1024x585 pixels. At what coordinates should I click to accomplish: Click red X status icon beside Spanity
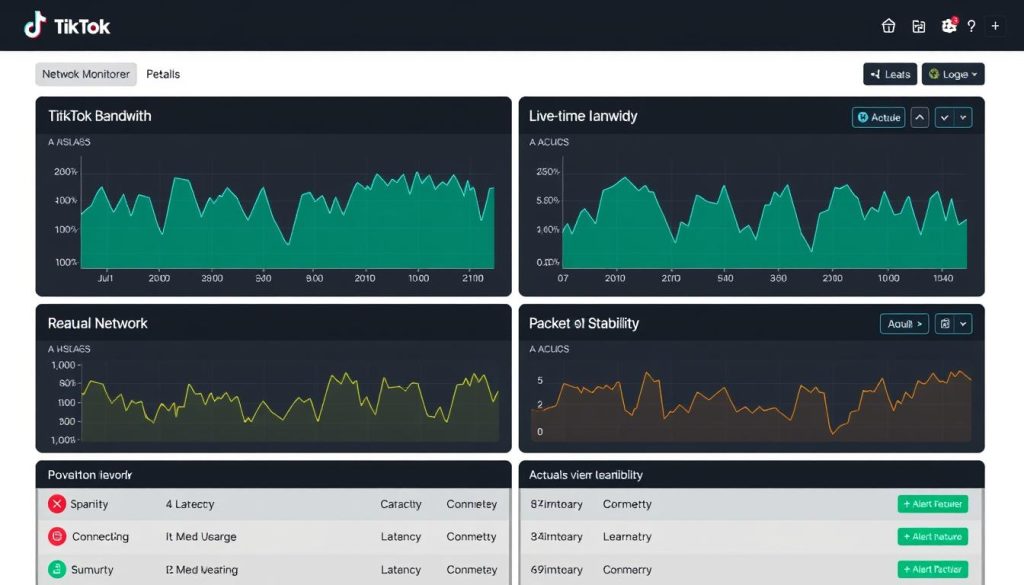(57, 503)
